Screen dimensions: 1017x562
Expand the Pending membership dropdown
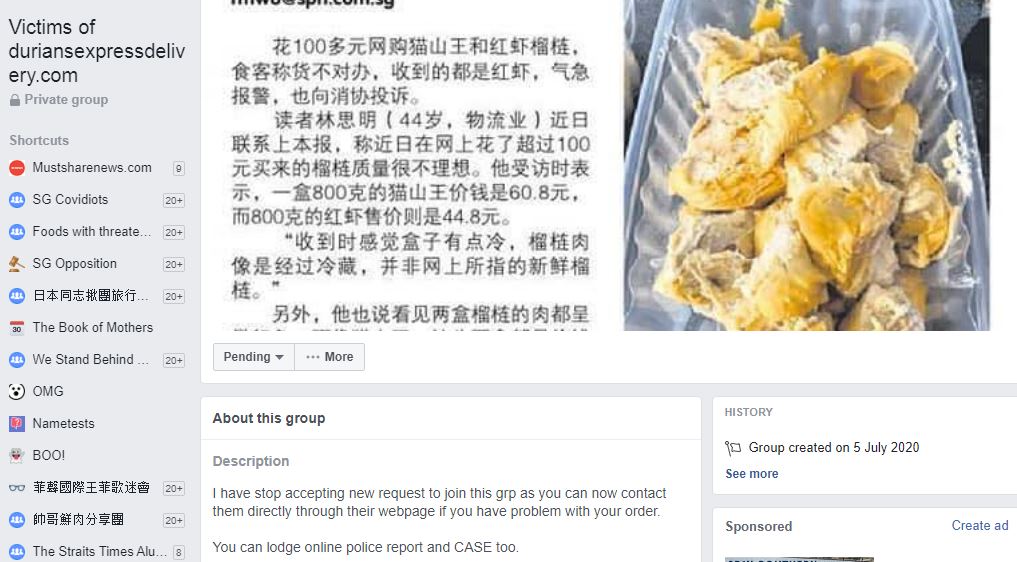coord(254,357)
